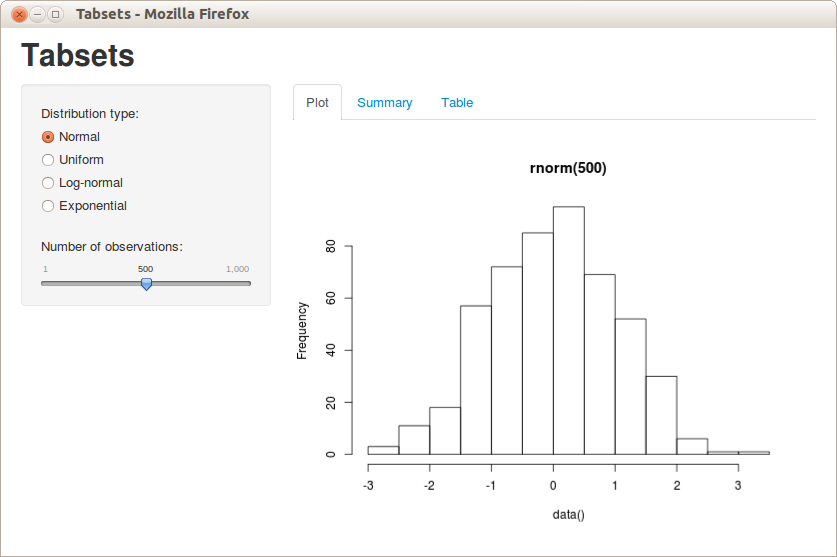Click the data() x-axis label
The image size is (837, 557).
[x=567, y=514]
